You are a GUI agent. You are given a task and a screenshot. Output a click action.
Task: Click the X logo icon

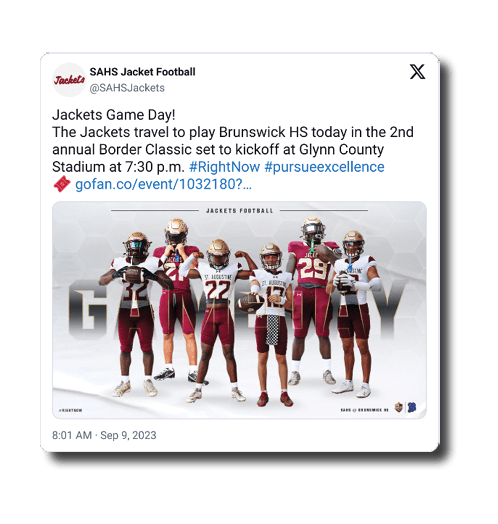pyautogui.click(x=417, y=72)
